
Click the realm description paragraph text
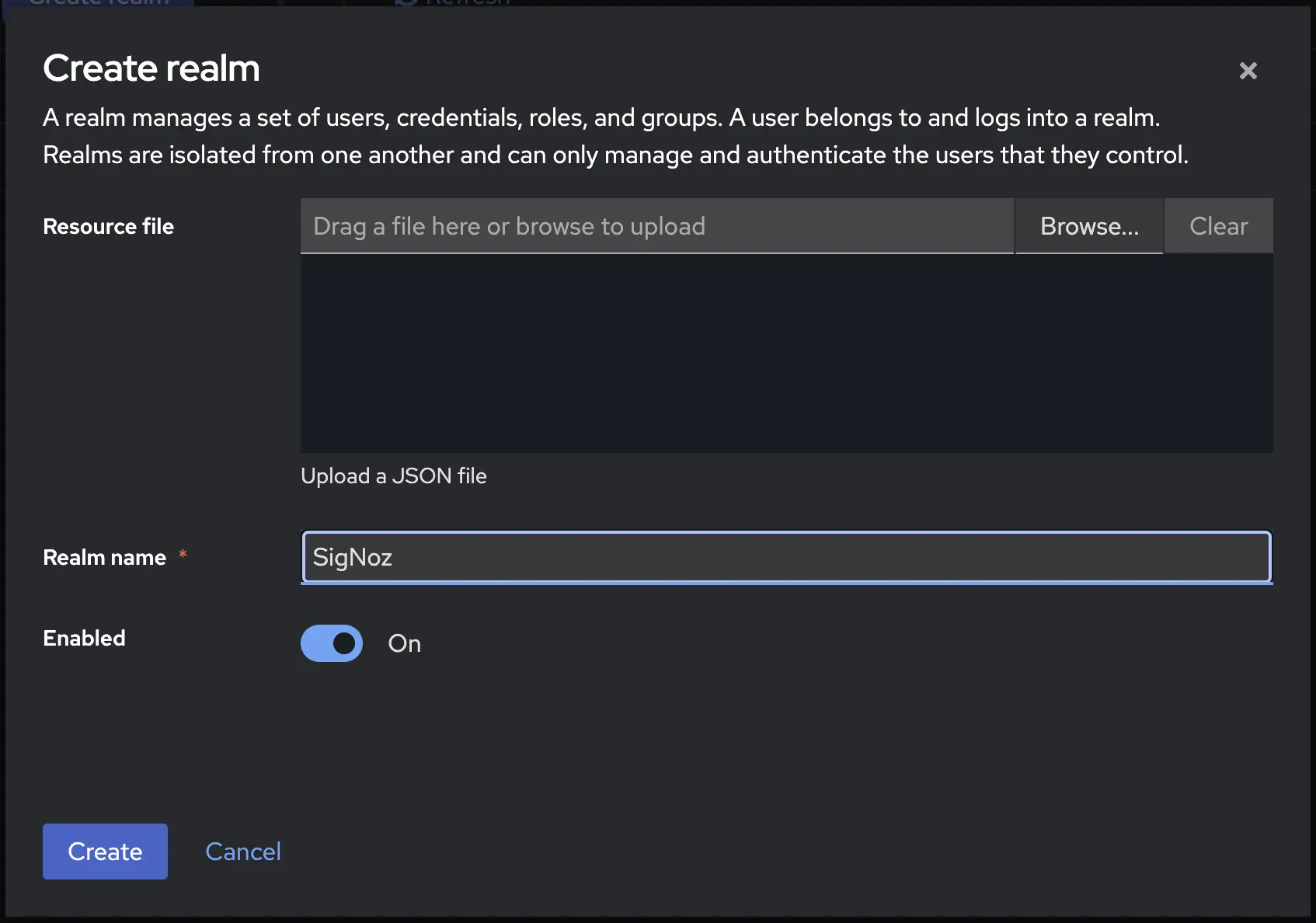click(x=615, y=136)
